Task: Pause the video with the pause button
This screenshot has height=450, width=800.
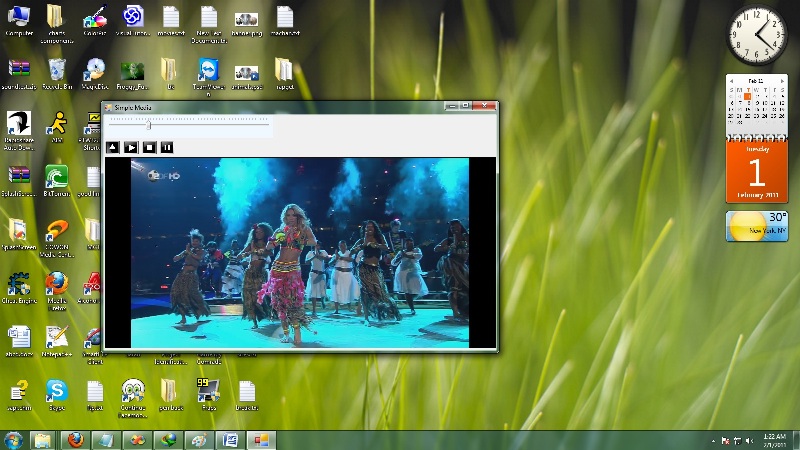Action: 167,147
